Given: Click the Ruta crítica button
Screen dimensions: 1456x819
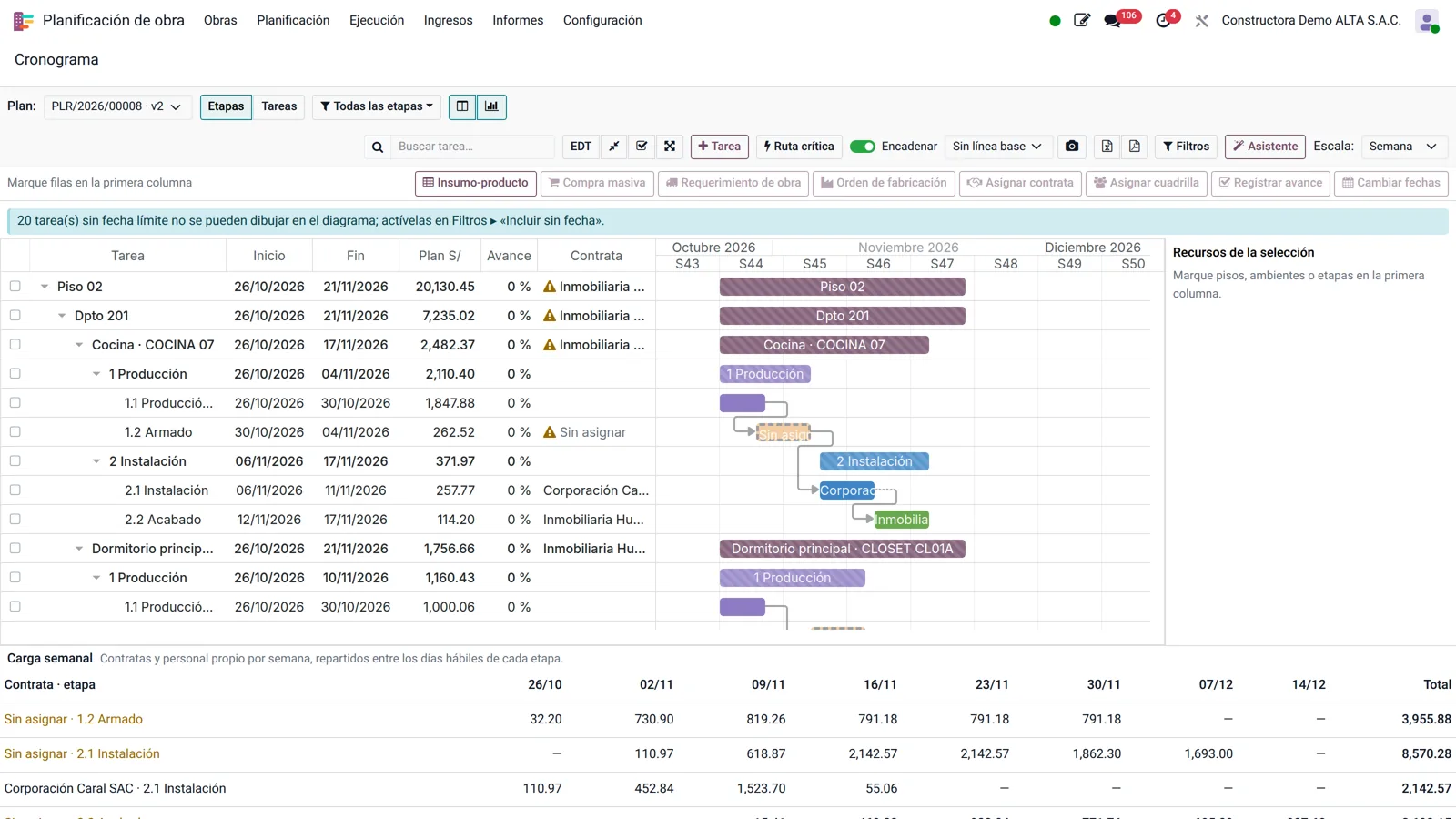Looking at the screenshot, I should (799, 147).
